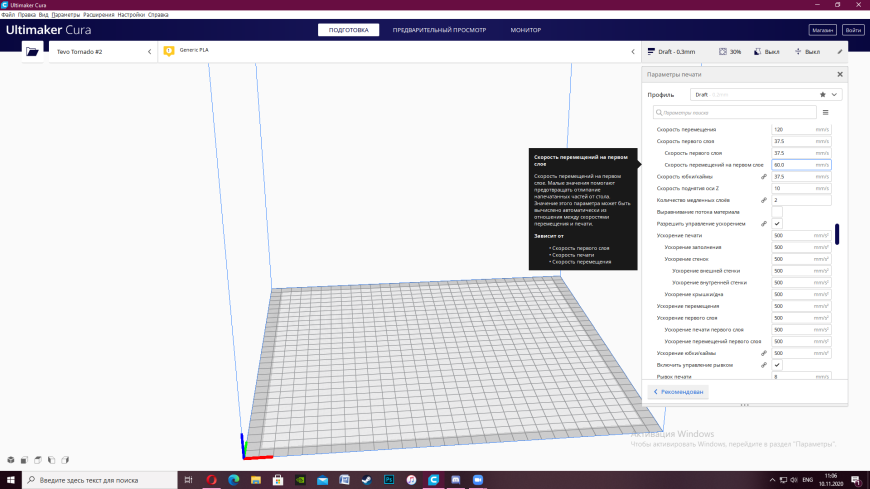
Task: Switch to front view cube icon
Action: point(24,460)
